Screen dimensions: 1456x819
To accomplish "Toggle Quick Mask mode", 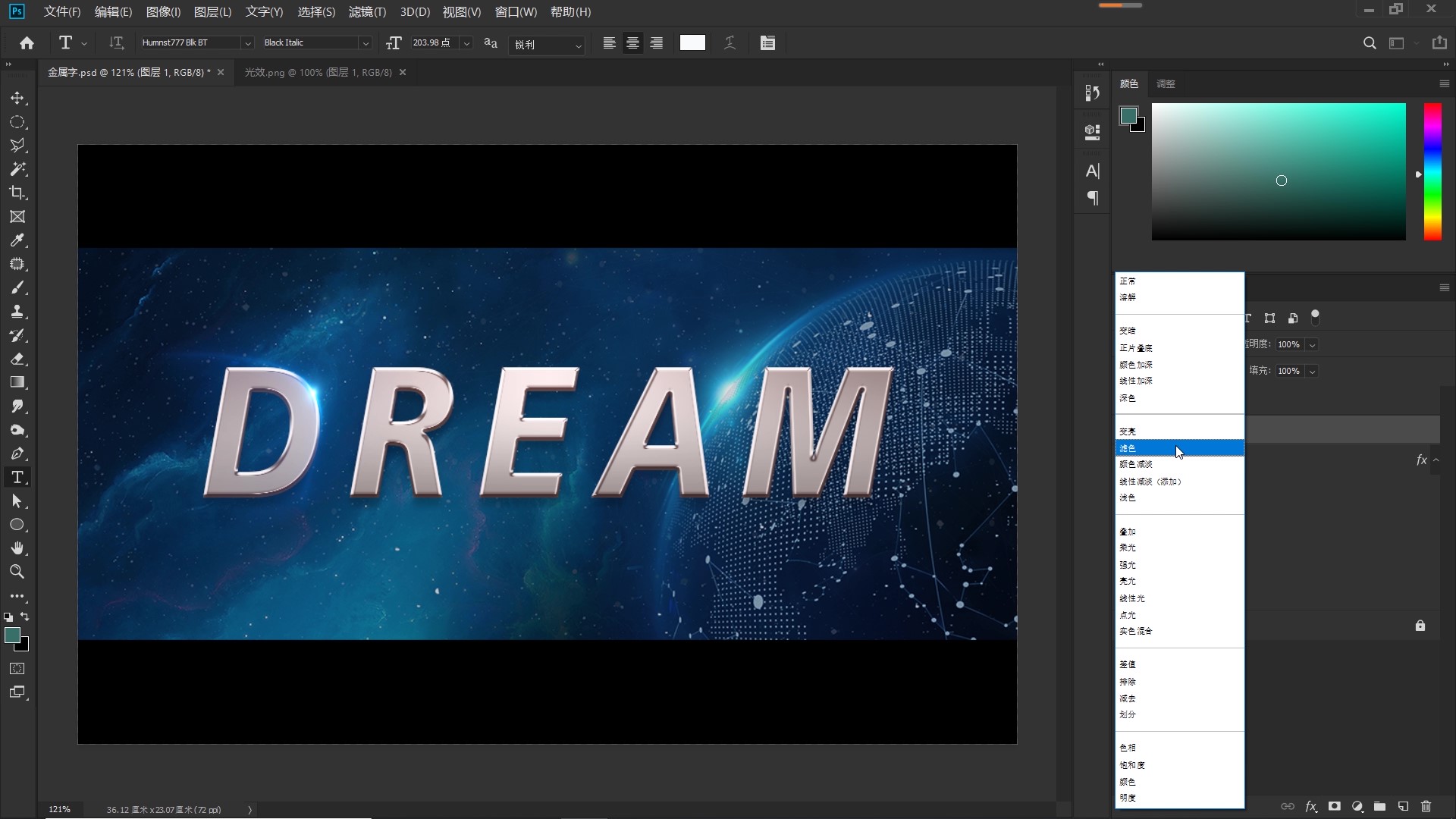I will coord(17,669).
